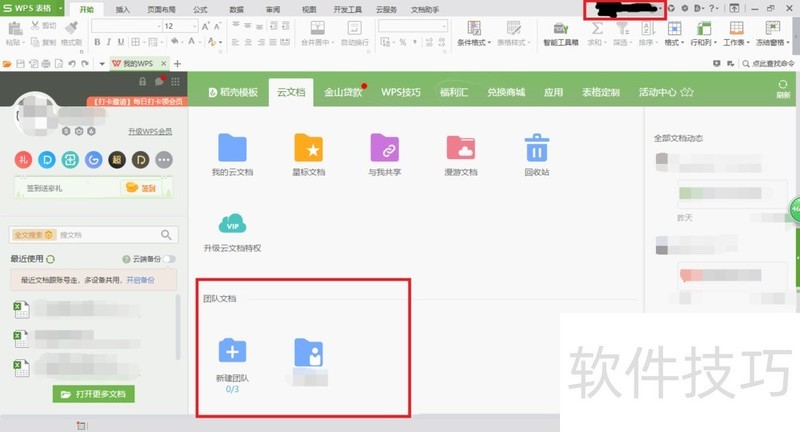Switch to the 数据 ribbon tab
This screenshot has height=432, width=800.
click(x=236, y=10)
